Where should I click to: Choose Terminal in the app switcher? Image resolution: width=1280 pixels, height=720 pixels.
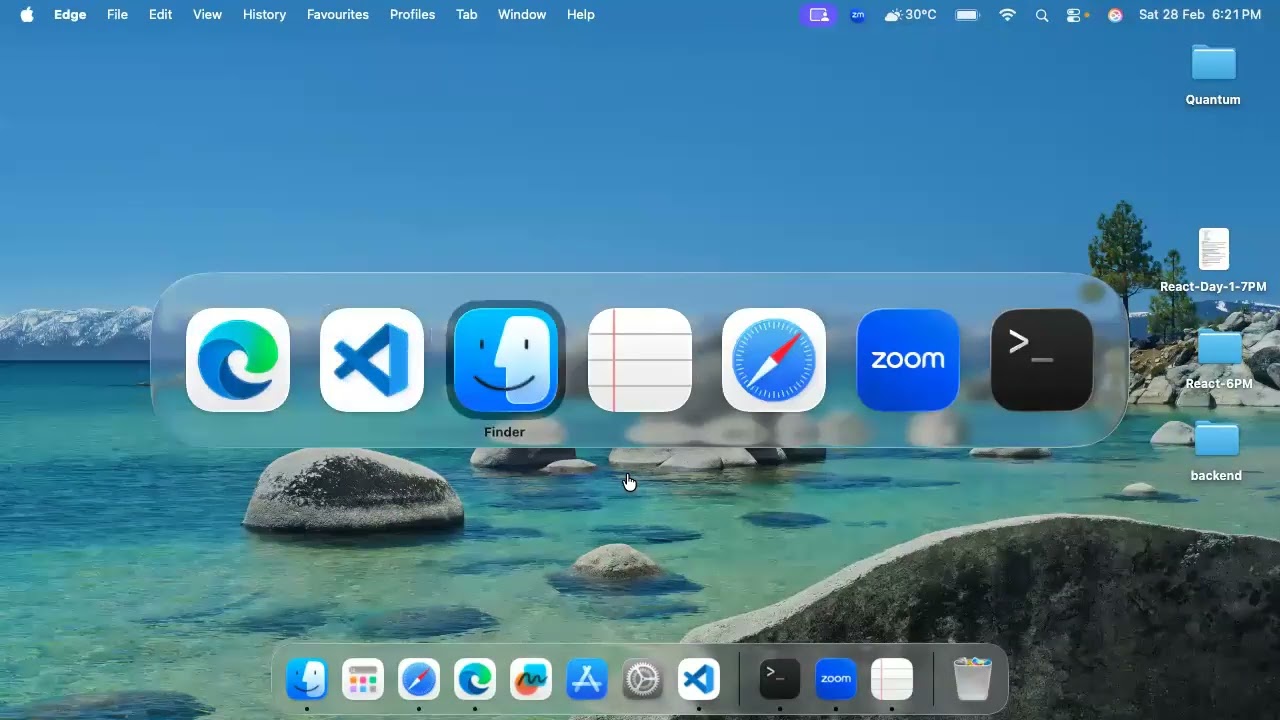coord(1042,360)
